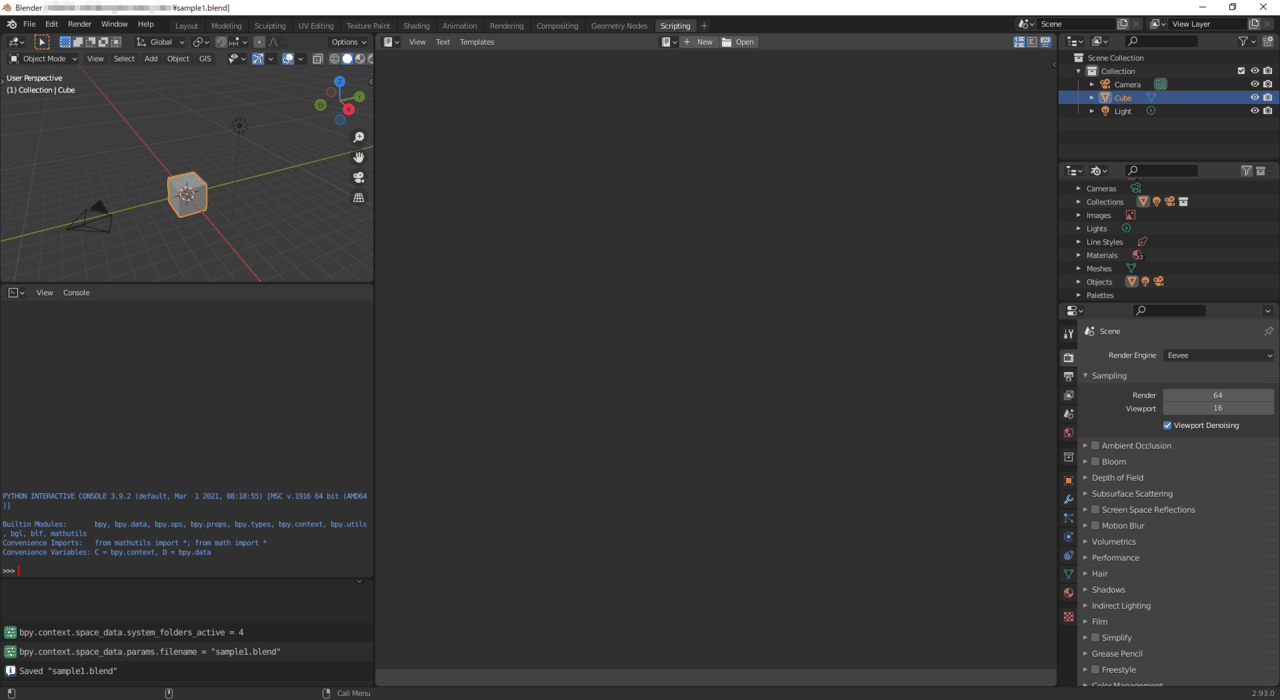Open the Edit menu
Viewport: 1280px width, 700px height.
click(51, 24)
